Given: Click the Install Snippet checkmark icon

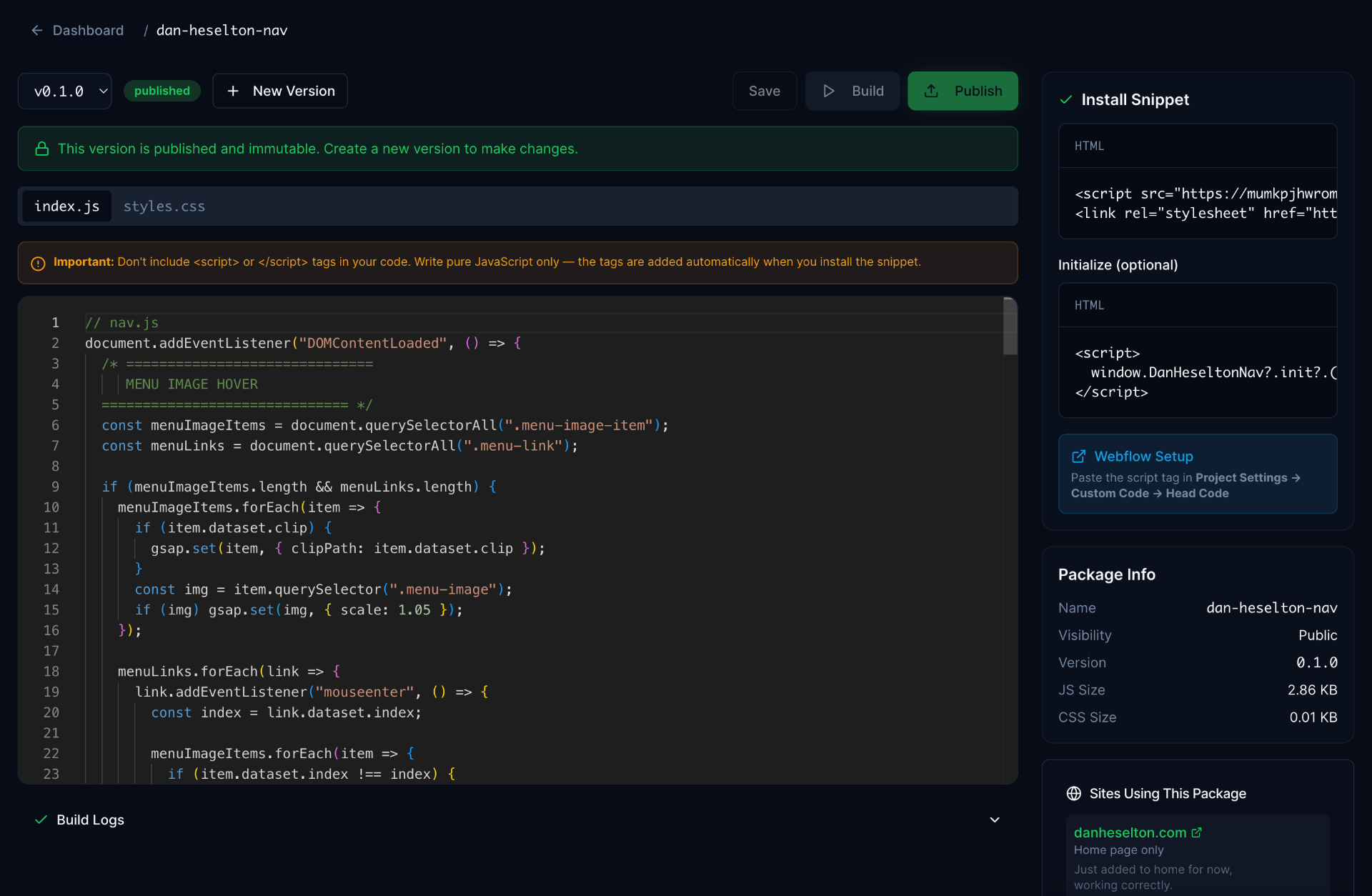Looking at the screenshot, I should (1066, 100).
